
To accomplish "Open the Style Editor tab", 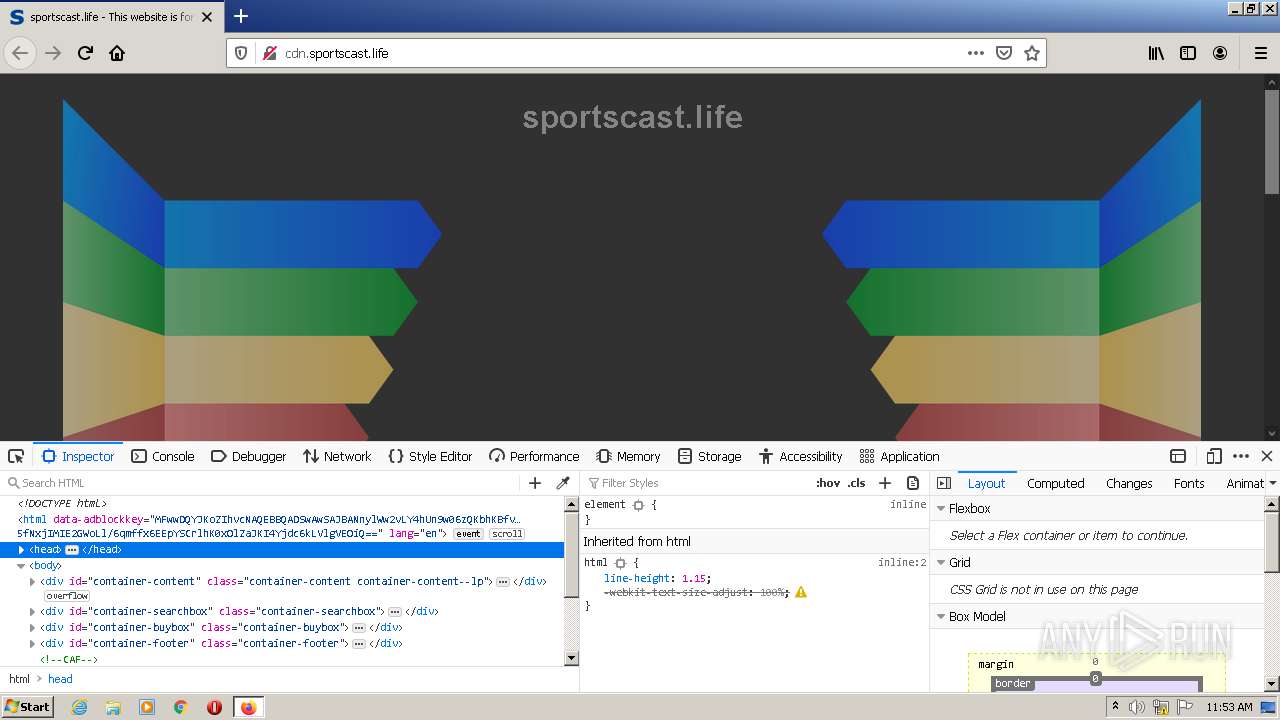I will pos(430,456).
